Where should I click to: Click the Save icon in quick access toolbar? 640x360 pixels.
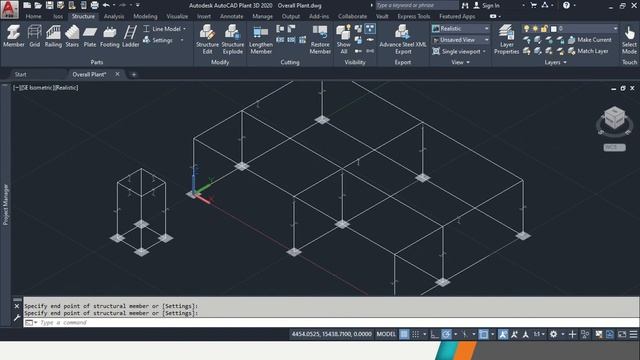tap(49, 5)
